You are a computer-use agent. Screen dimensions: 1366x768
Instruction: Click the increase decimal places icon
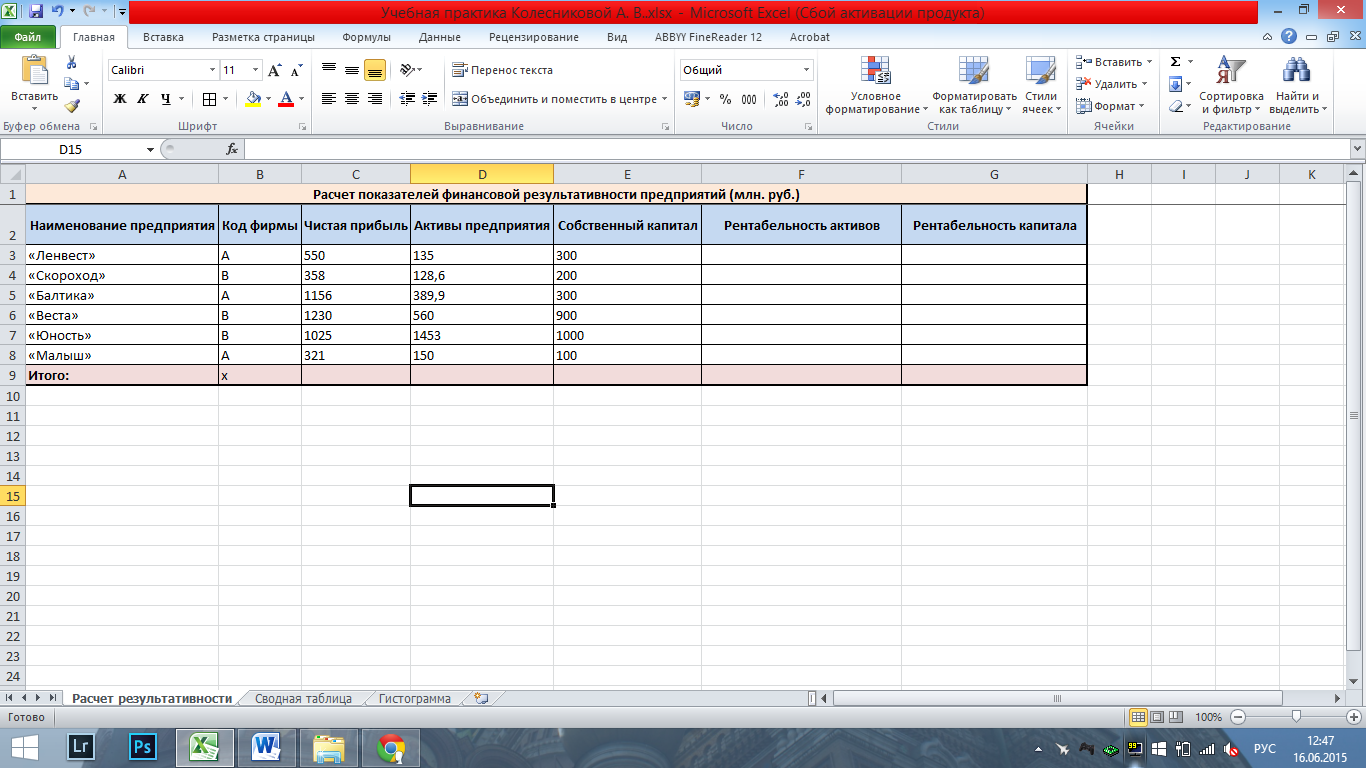click(x=781, y=99)
